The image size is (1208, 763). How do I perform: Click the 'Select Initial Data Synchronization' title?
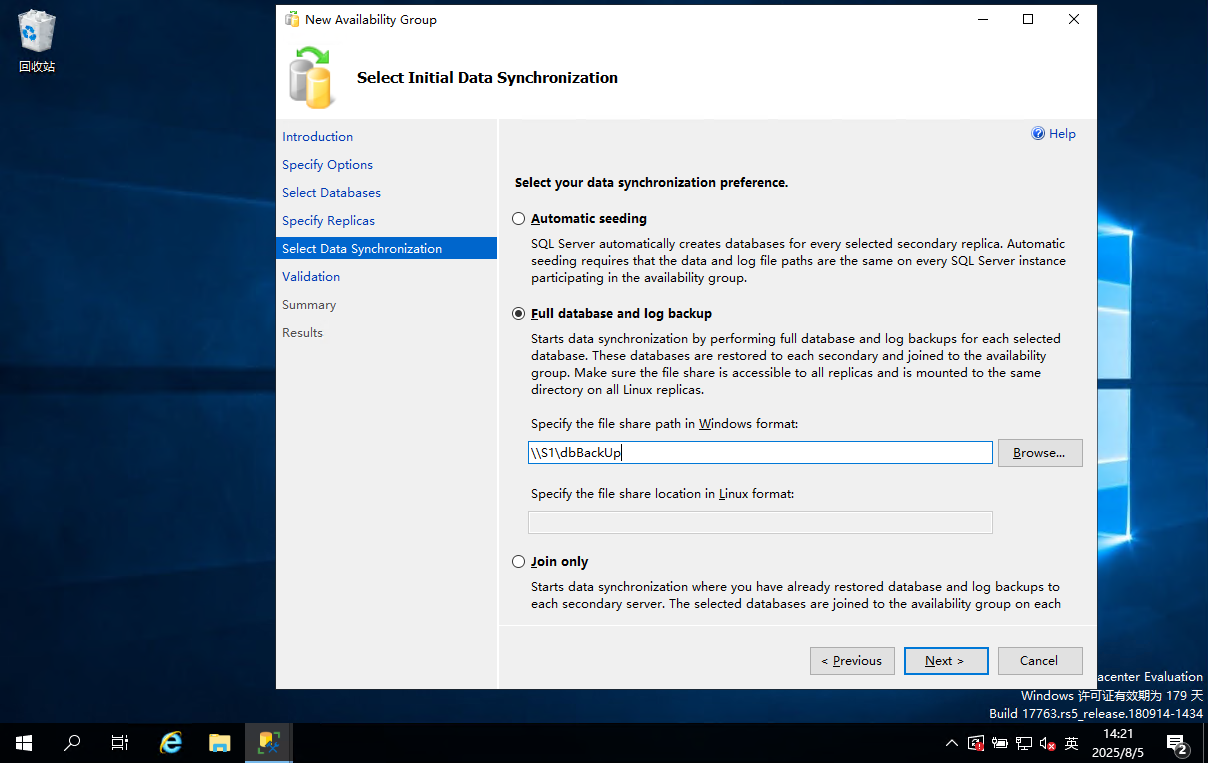[x=487, y=78]
